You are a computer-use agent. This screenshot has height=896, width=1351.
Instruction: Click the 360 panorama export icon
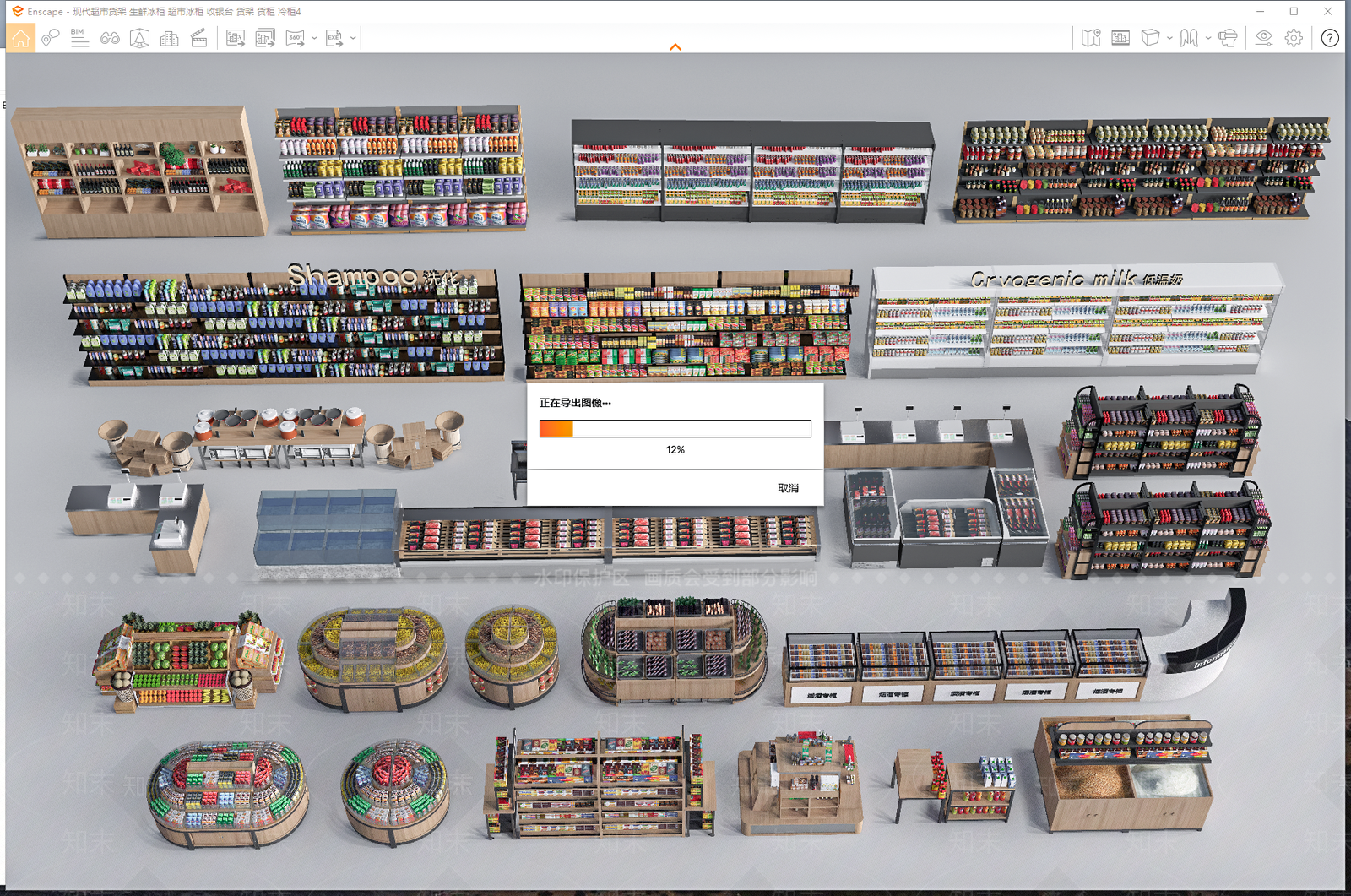click(296, 38)
